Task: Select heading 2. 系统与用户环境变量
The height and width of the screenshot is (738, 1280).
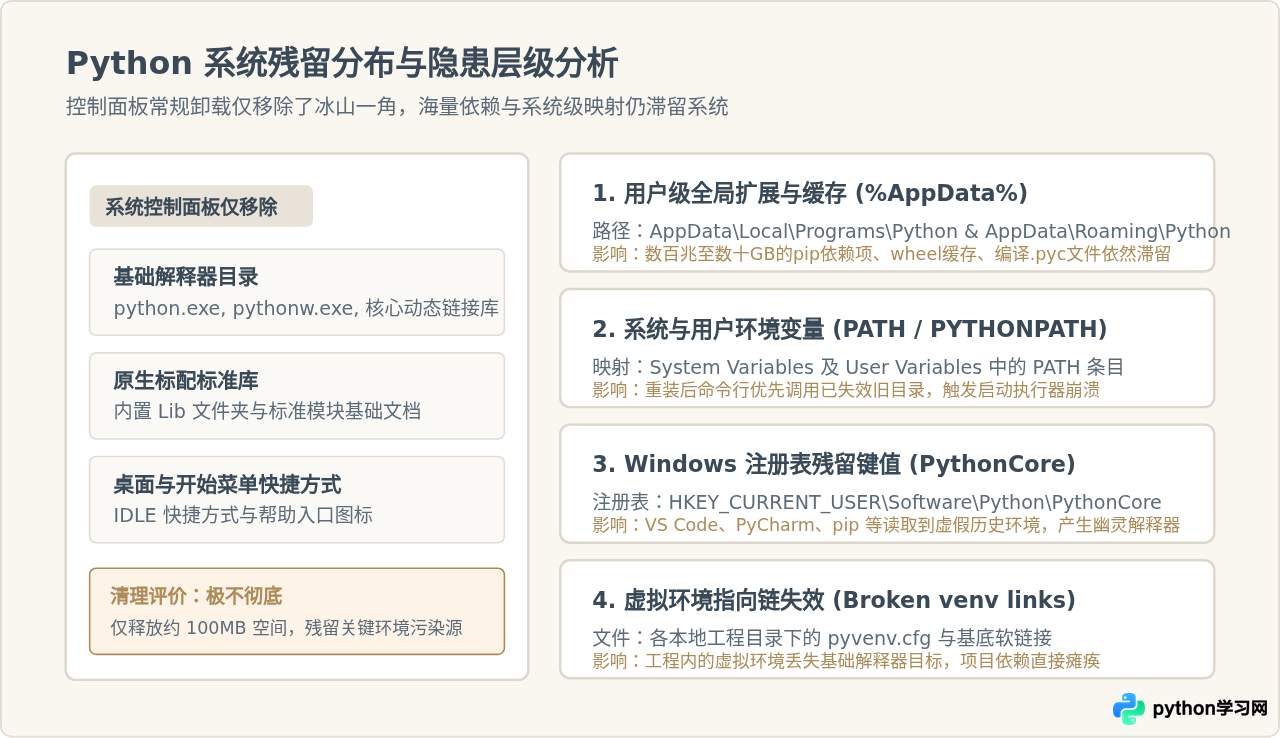Action: click(850, 329)
